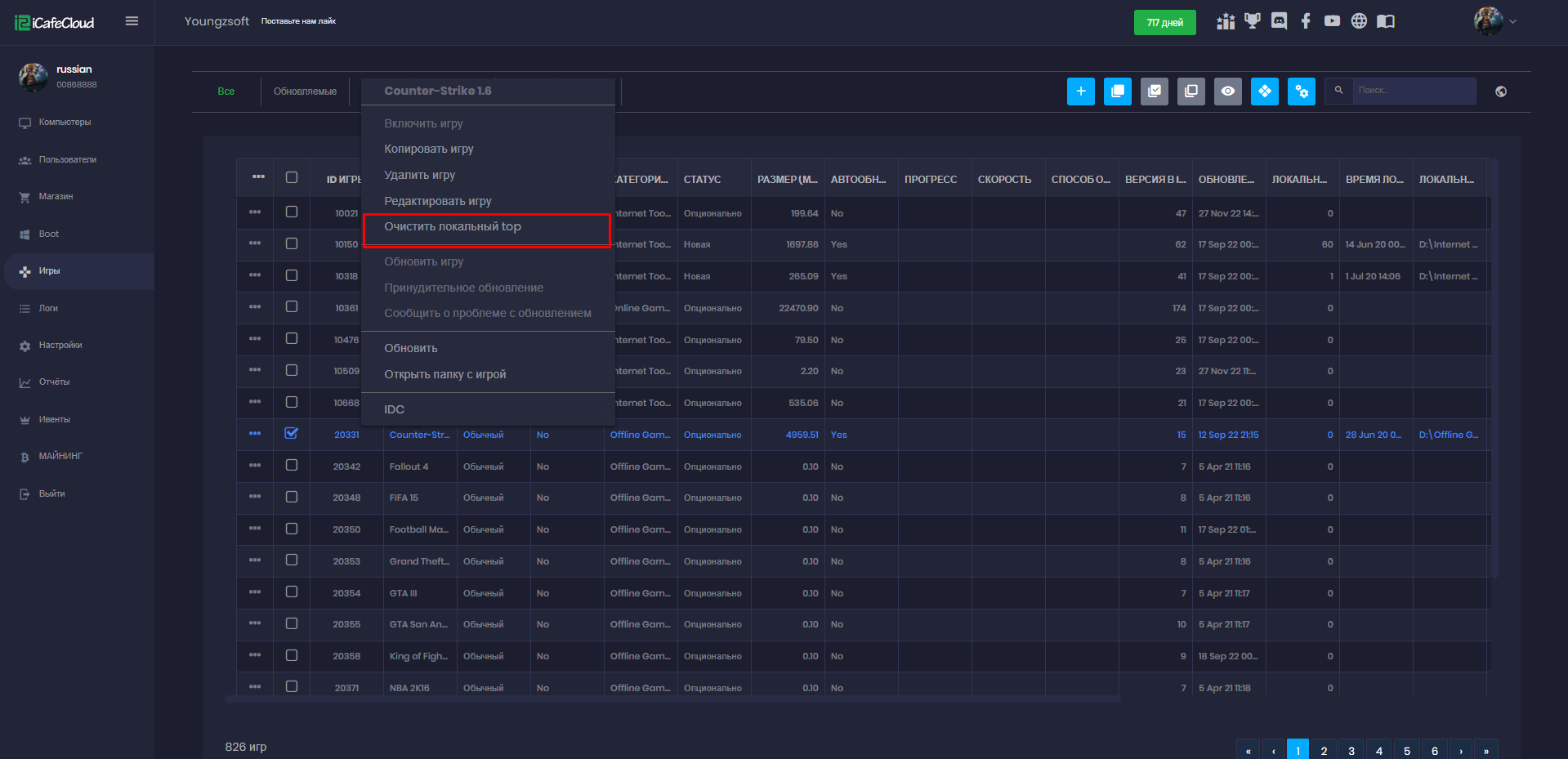Uncheck the box for game 20331
This screenshot has width=1568, height=759.
click(292, 433)
